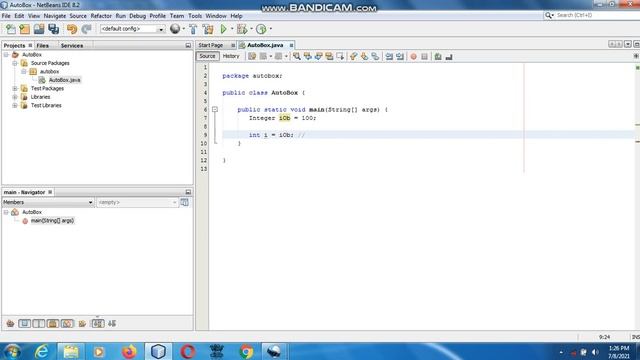Toggle Bookmark icon in editor toolbar
Image resolution: width=640 pixels, height=360 pixels.
point(375,56)
